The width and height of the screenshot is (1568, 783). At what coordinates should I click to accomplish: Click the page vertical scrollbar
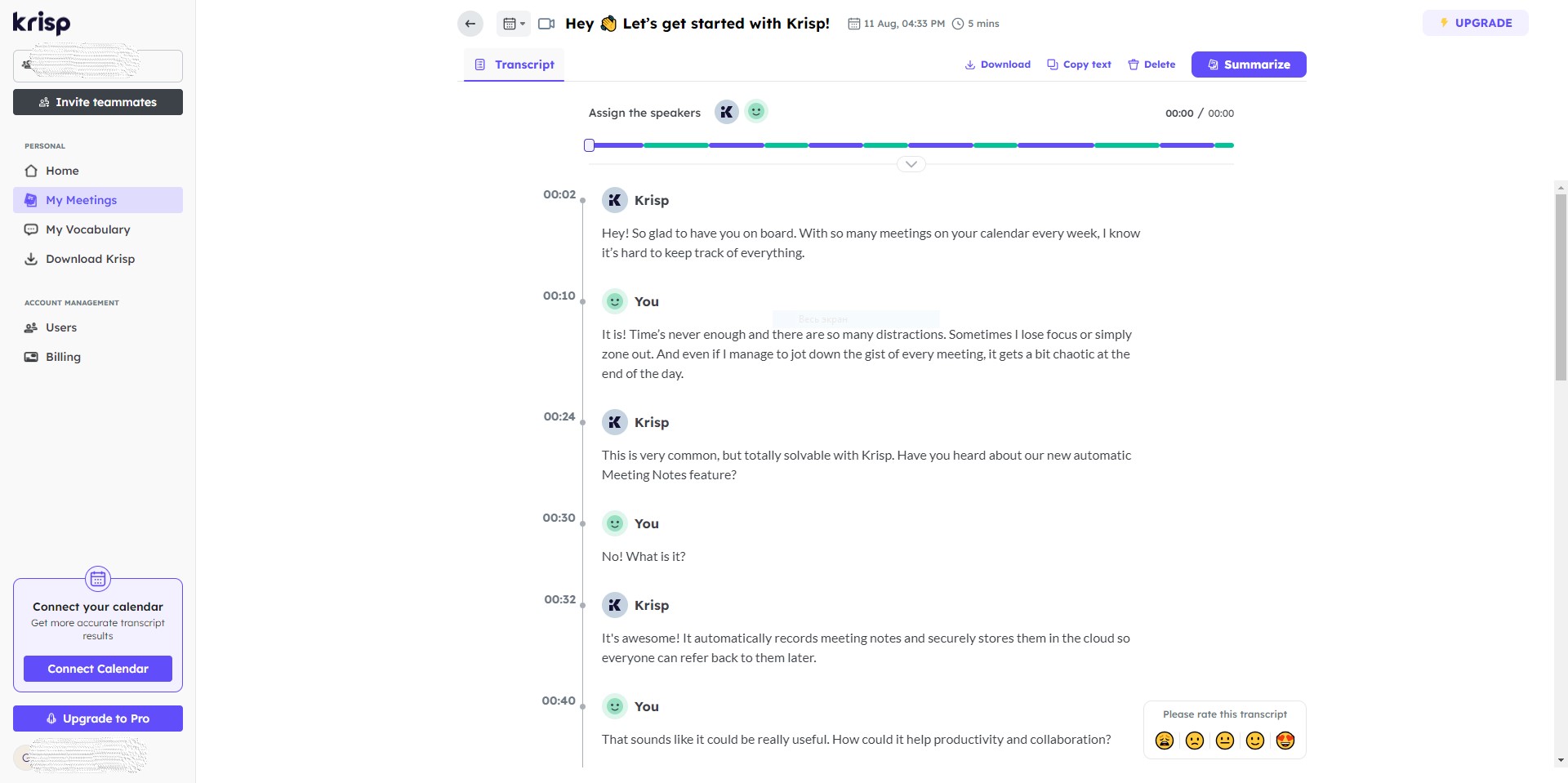click(1561, 286)
